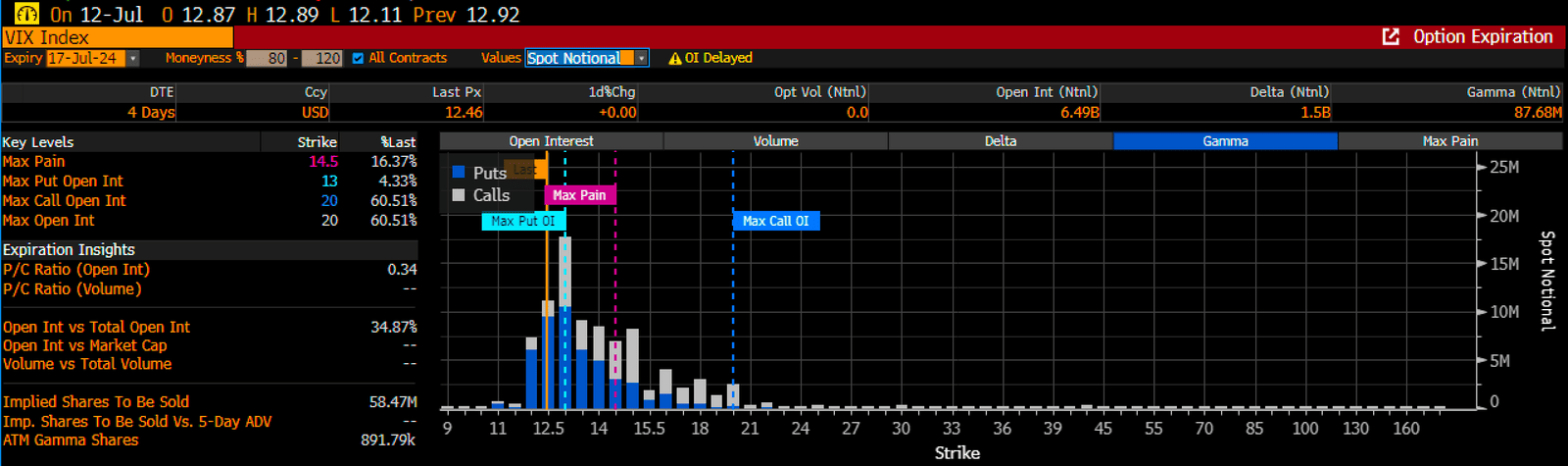The image size is (1568, 466).
Task: Click the gray Calls legend square
Action: pyautogui.click(x=459, y=195)
